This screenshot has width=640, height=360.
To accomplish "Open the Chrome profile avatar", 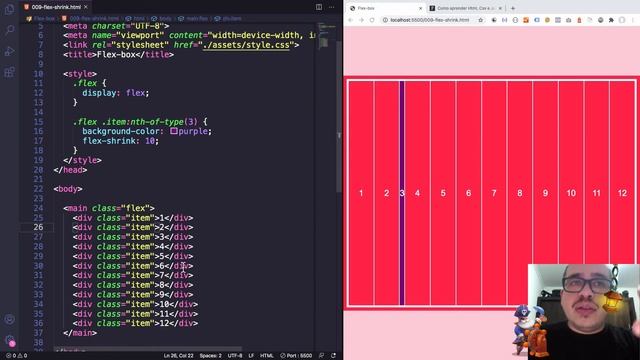I will [x=622, y=20].
